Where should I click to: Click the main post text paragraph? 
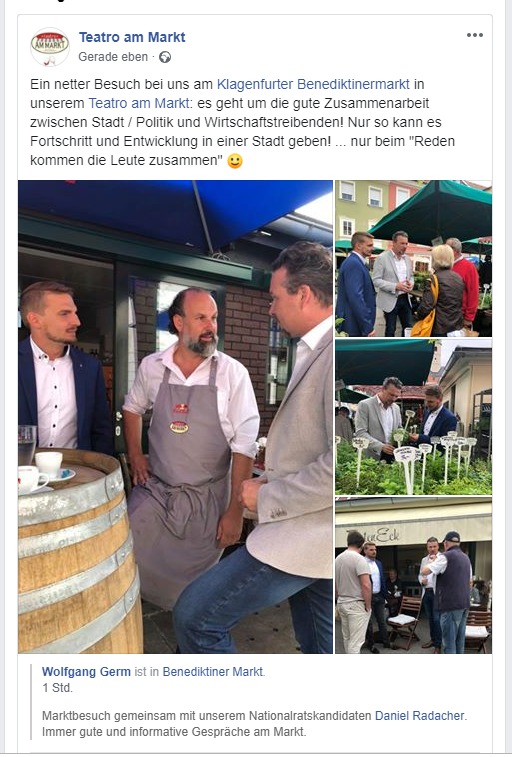242,122
